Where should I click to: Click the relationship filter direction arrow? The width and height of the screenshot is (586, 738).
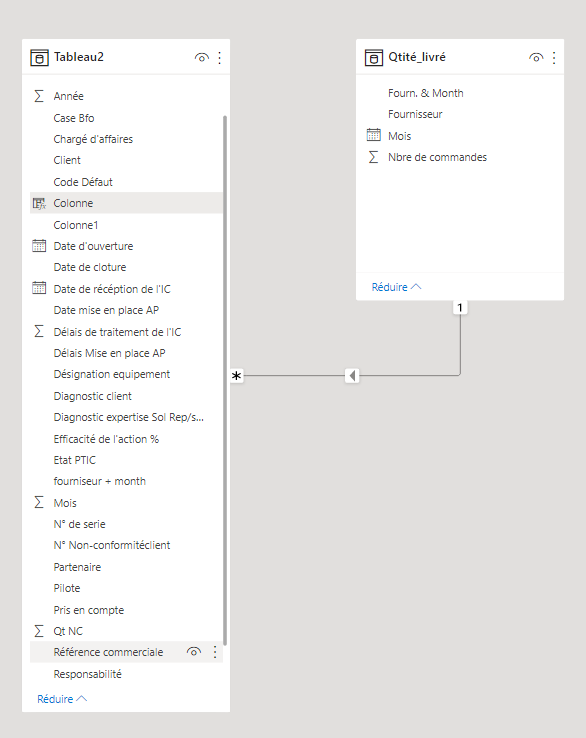pos(352,376)
